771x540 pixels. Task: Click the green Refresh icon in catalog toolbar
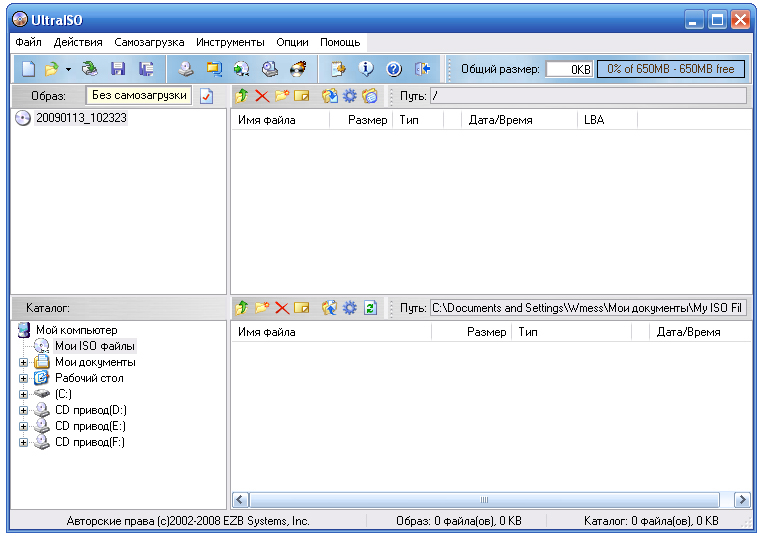click(x=370, y=308)
